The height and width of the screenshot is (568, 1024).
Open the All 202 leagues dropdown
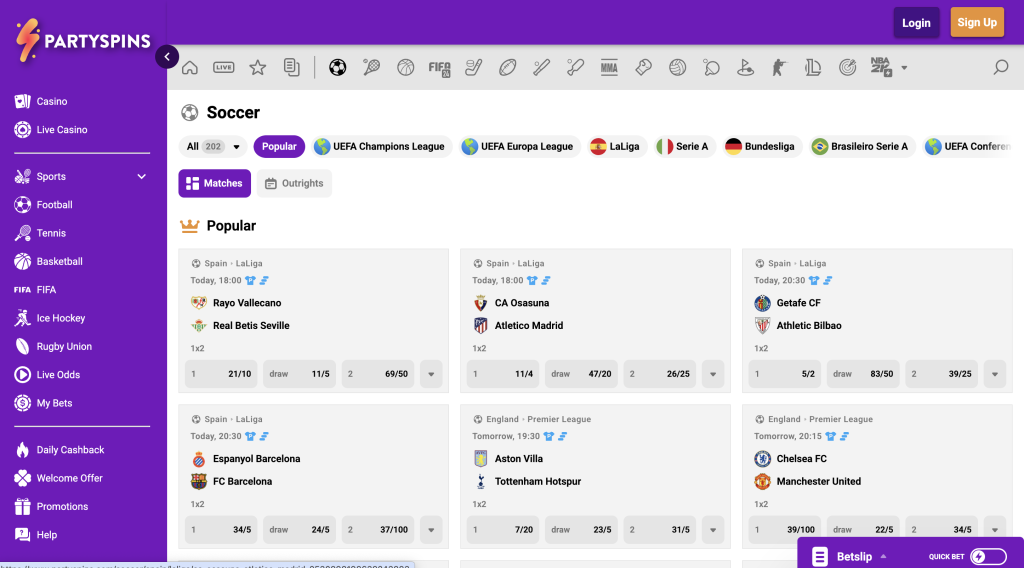click(213, 147)
